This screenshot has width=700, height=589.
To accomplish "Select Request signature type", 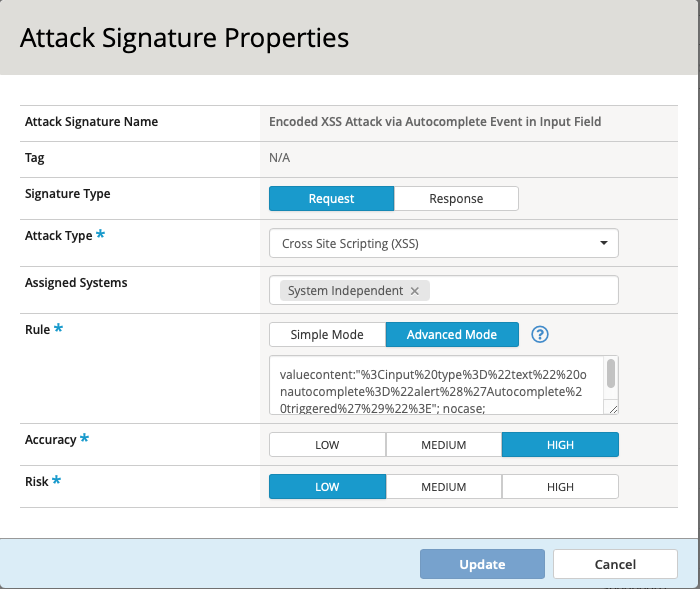I will pyautogui.click(x=331, y=199).
